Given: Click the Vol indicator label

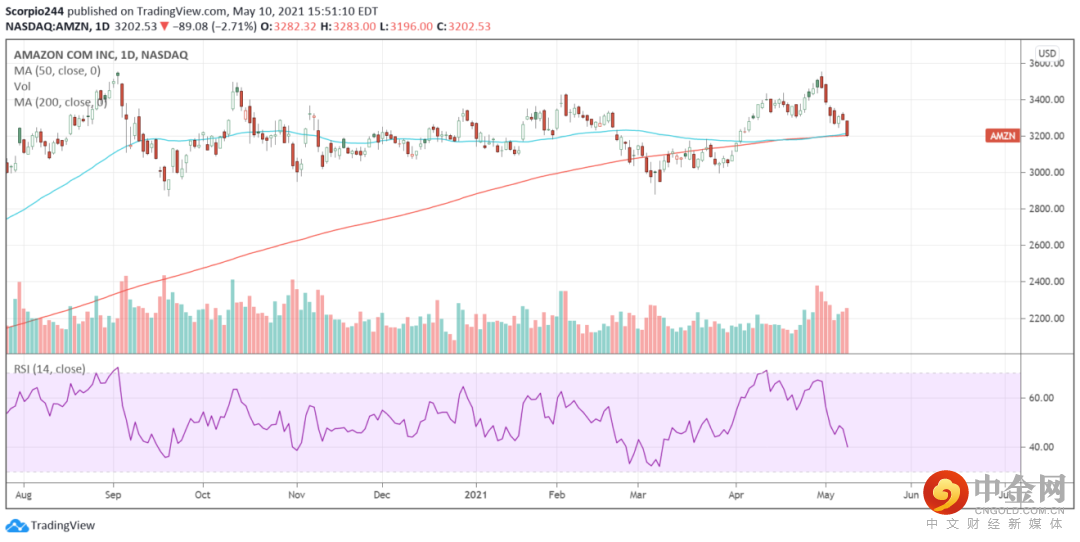Looking at the screenshot, I should coord(21,86).
